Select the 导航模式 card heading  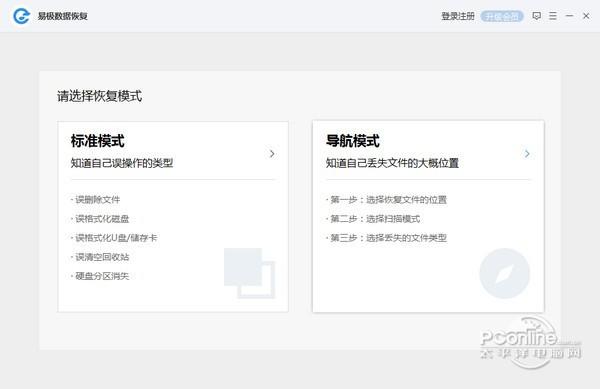pyautogui.click(x=353, y=141)
